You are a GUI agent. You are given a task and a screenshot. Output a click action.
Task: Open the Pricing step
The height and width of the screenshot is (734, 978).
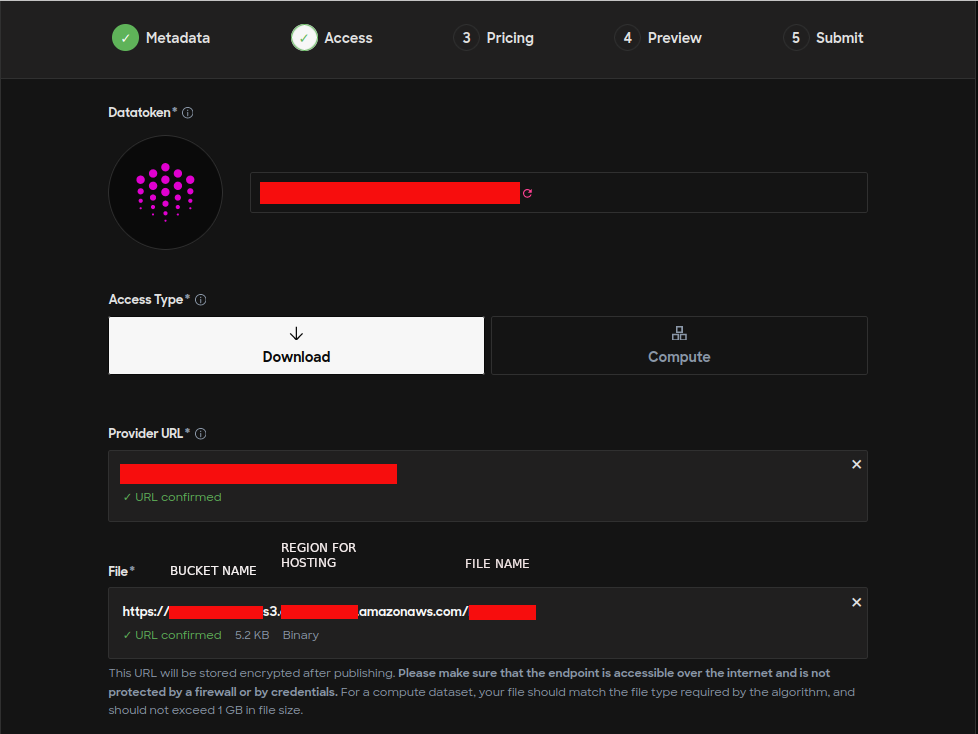509,38
